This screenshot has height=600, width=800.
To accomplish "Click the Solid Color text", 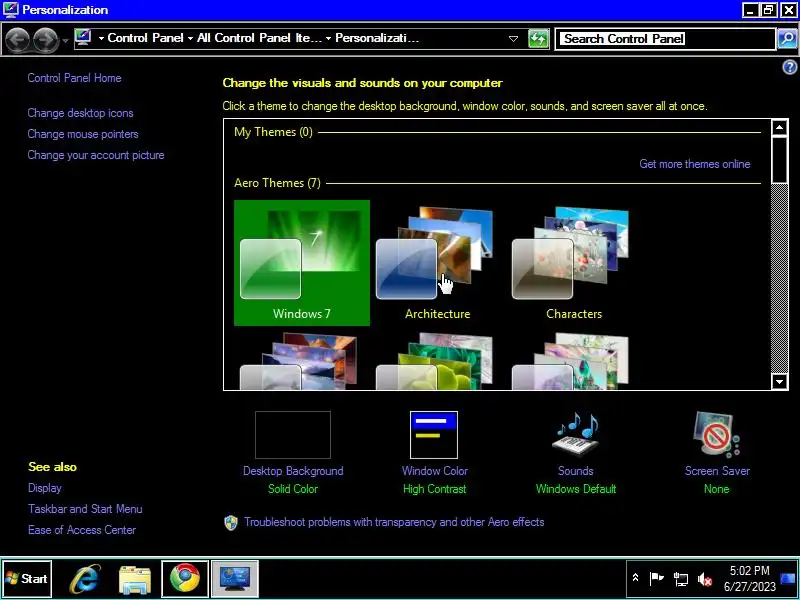I will (293, 489).
